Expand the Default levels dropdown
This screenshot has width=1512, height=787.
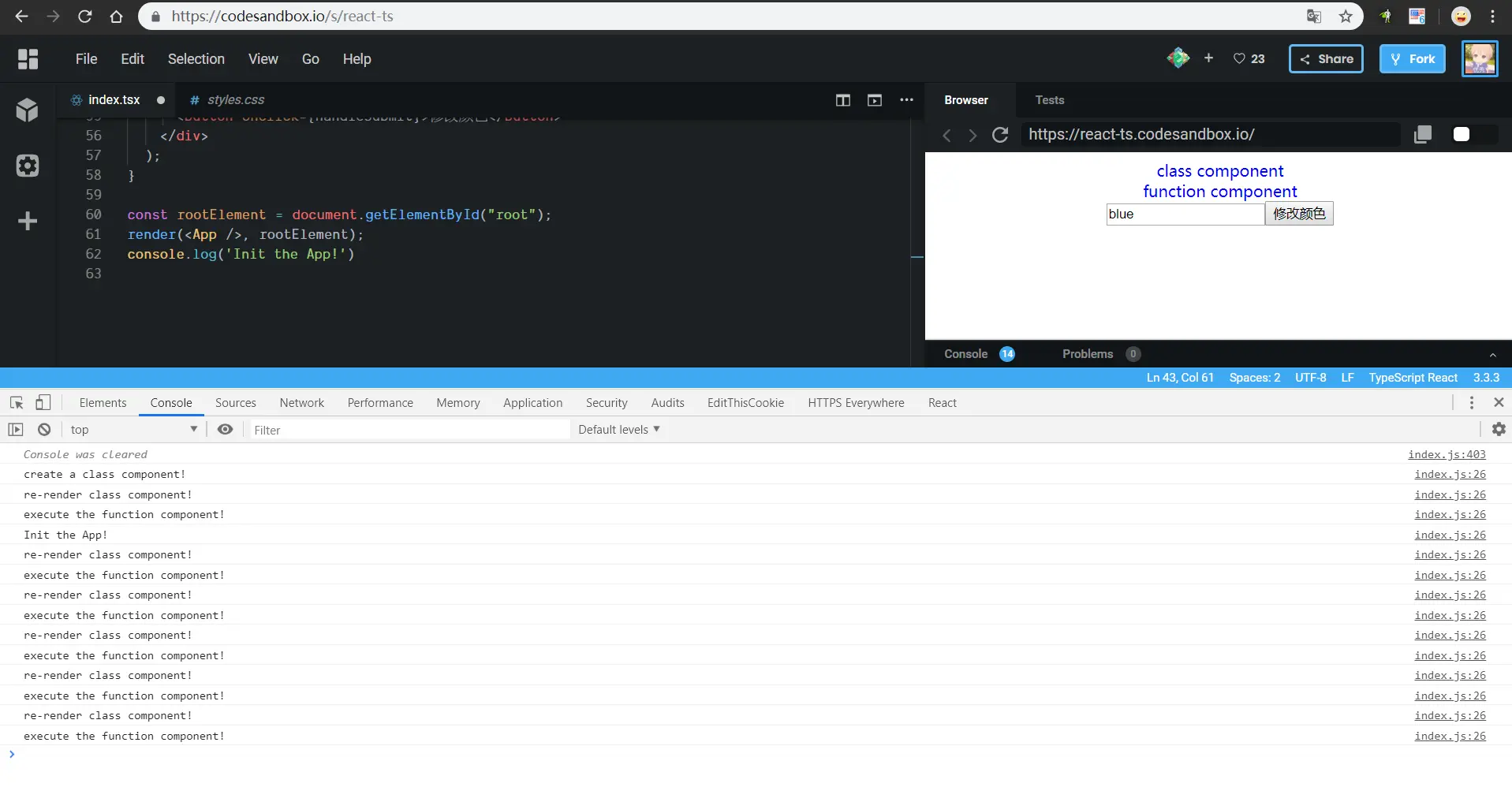click(619, 430)
